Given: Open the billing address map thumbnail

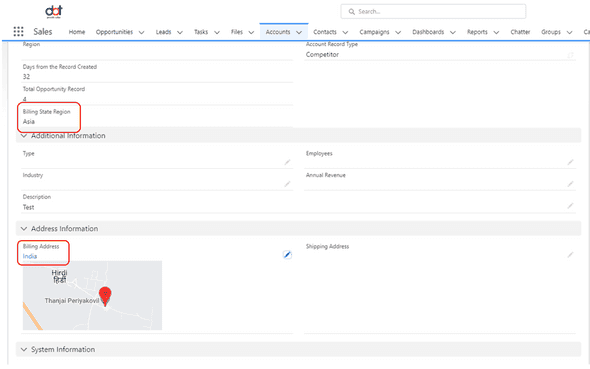Looking at the screenshot, I should (x=92, y=295).
